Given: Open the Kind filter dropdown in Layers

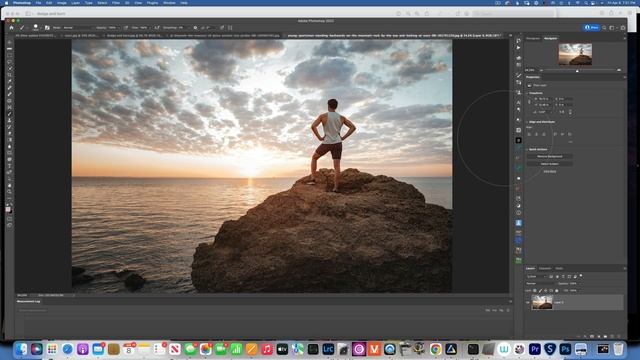Looking at the screenshot, I should 536,276.
